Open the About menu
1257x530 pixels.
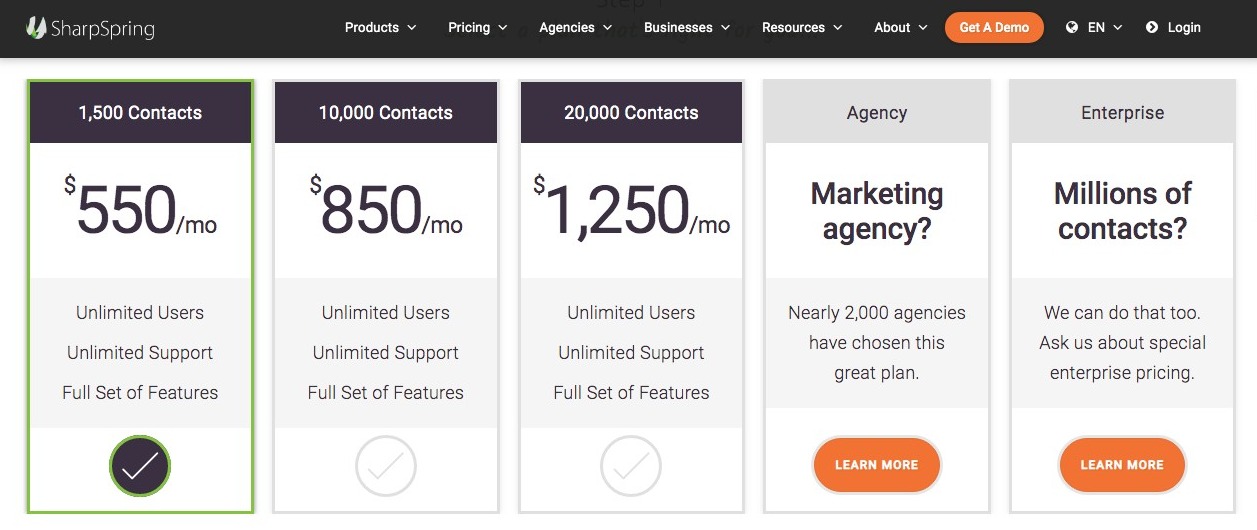point(901,28)
